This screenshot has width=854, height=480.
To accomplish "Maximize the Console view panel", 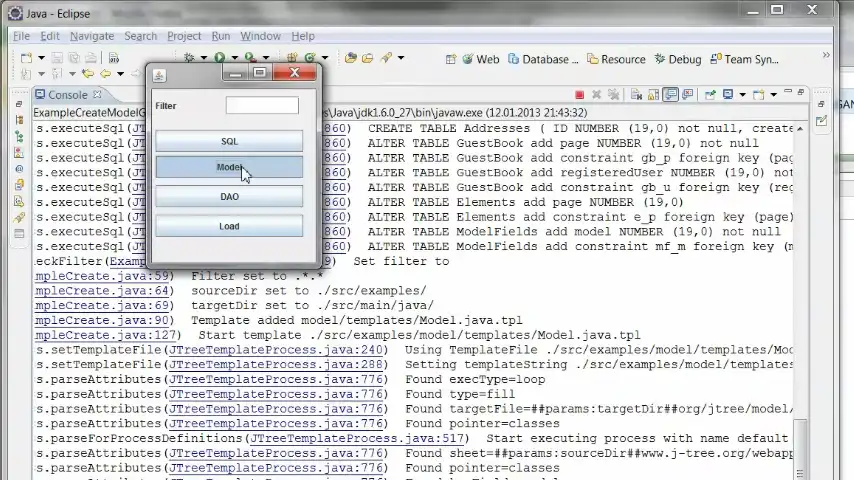I will 801,92.
